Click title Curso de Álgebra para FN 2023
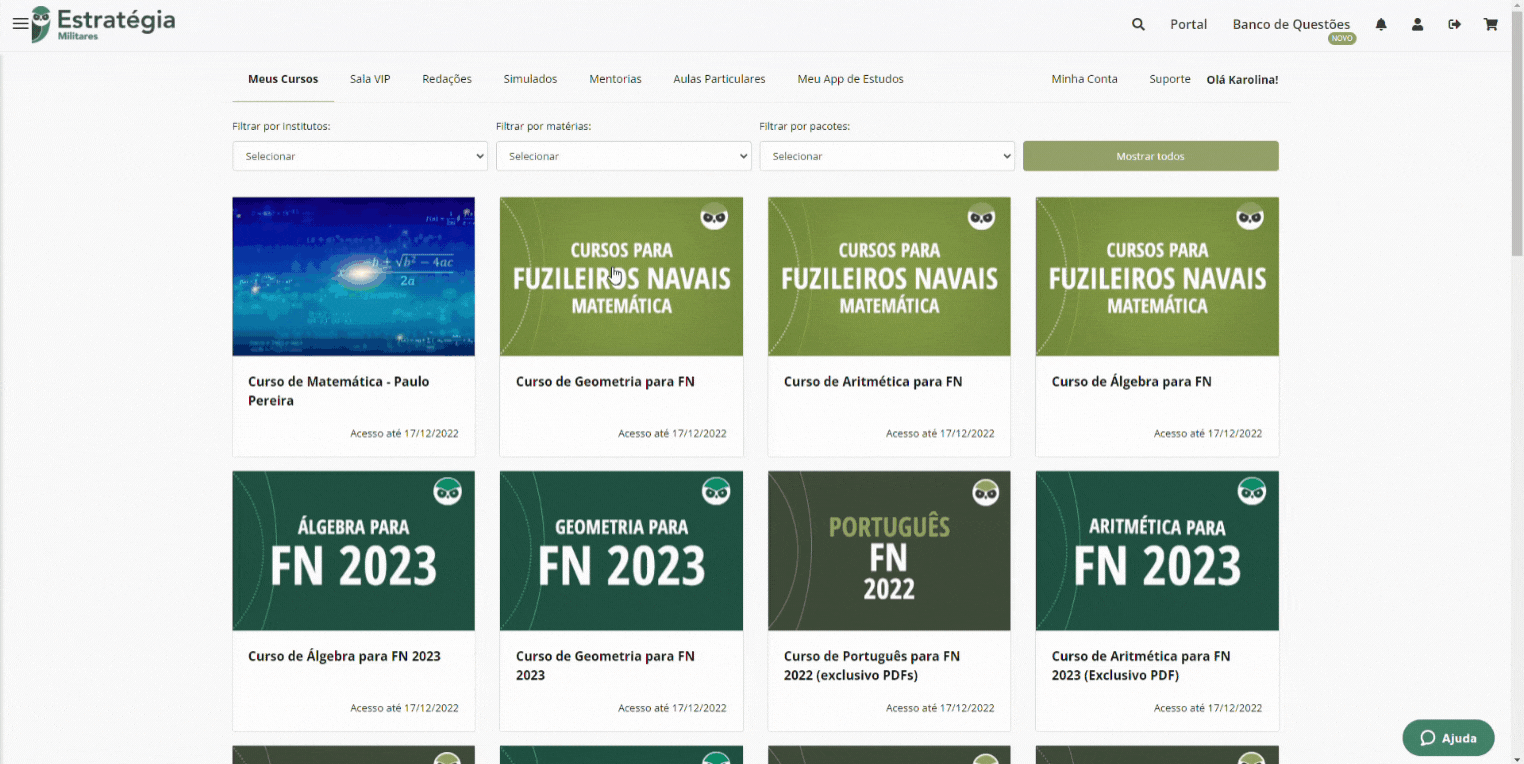The width and height of the screenshot is (1524, 764). pos(344,657)
